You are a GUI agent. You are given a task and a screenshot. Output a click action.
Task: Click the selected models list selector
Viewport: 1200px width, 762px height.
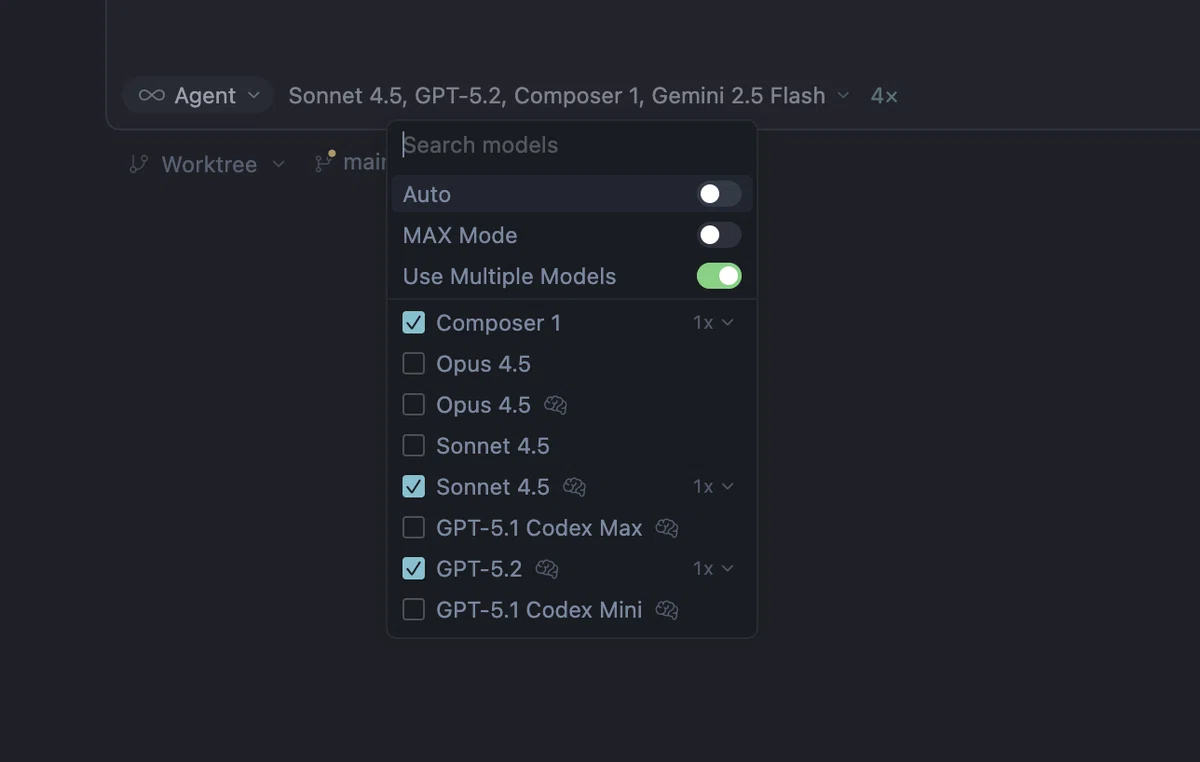569,96
